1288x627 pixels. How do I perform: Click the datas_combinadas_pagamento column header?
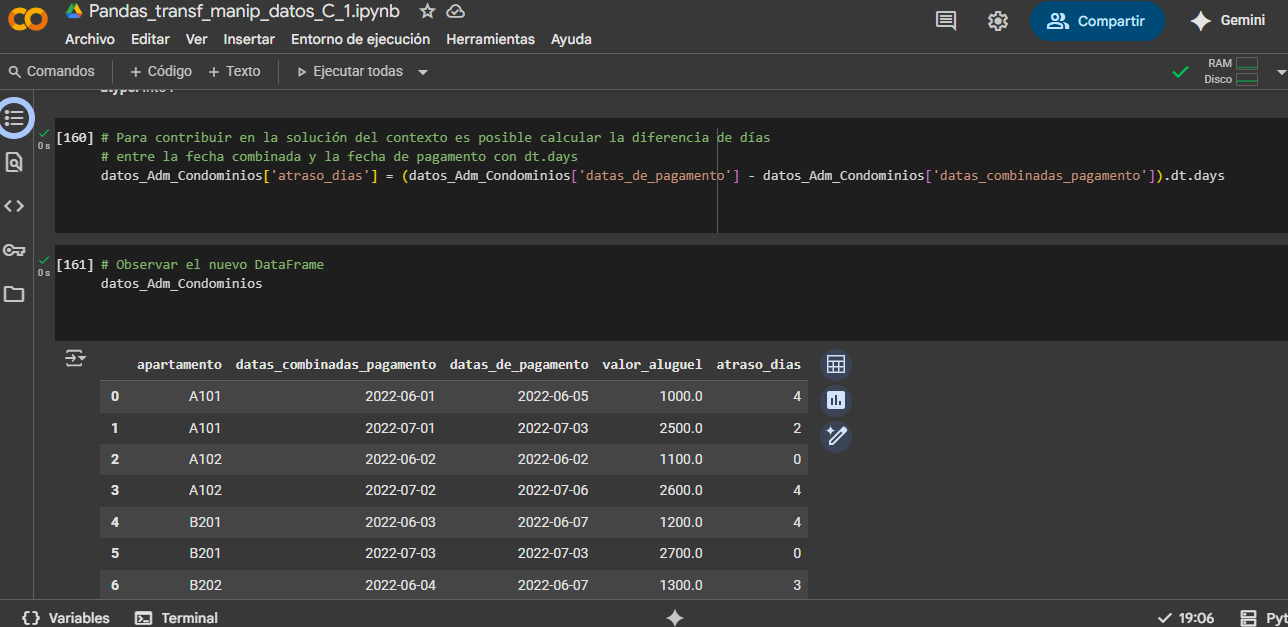pyautogui.click(x=336, y=365)
